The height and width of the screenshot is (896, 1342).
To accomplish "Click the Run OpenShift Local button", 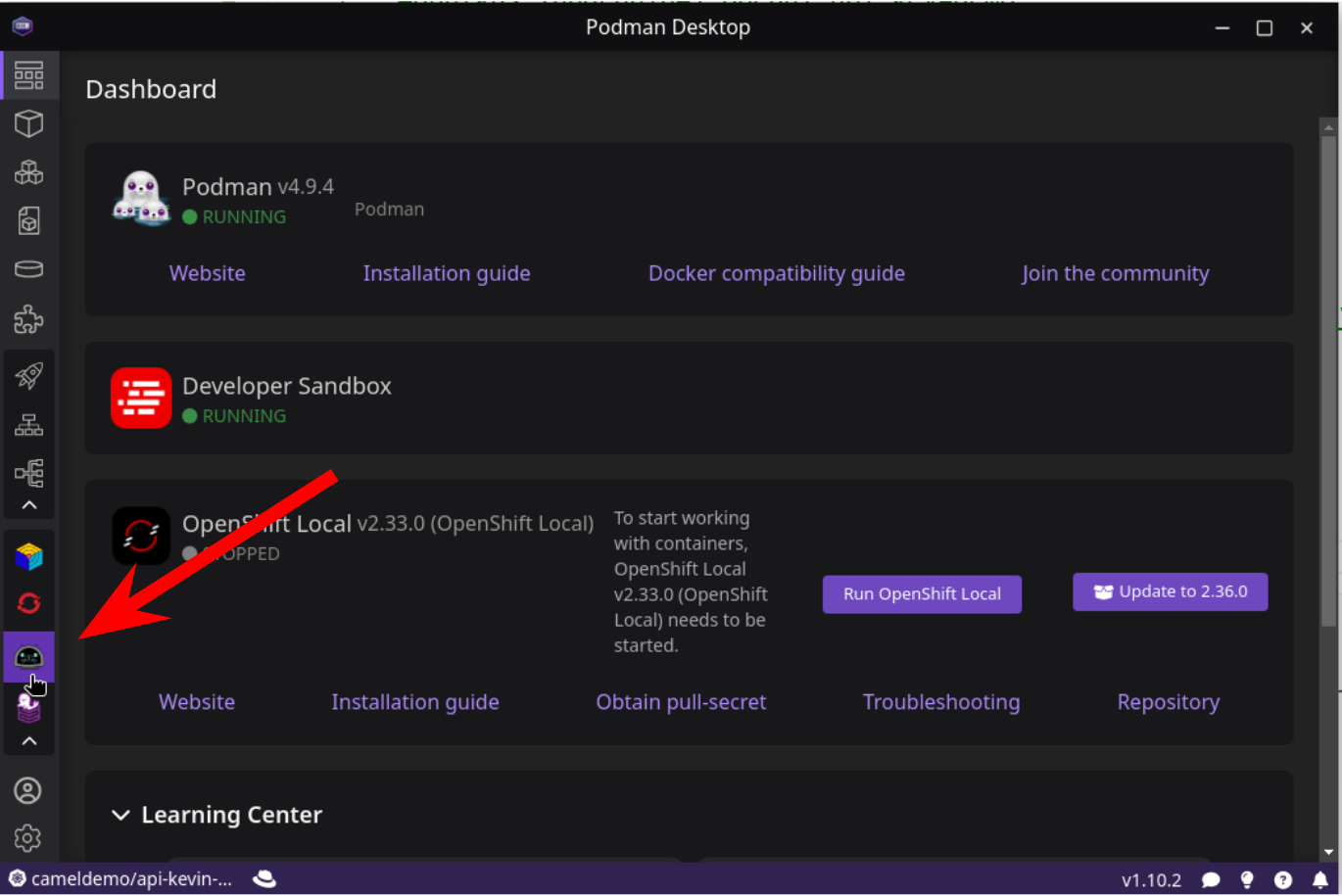I will (x=922, y=594).
